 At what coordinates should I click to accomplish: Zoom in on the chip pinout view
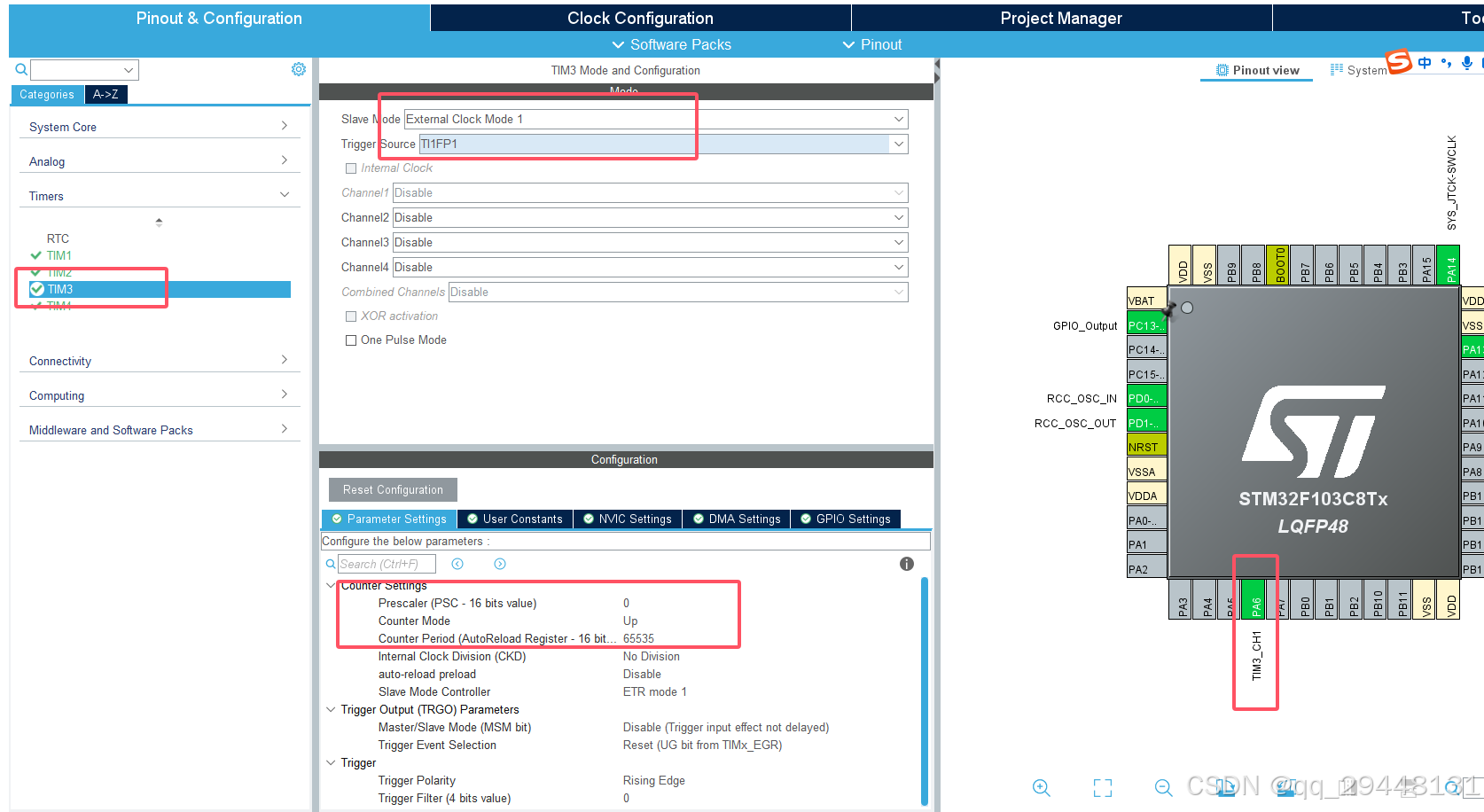(x=1042, y=787)
